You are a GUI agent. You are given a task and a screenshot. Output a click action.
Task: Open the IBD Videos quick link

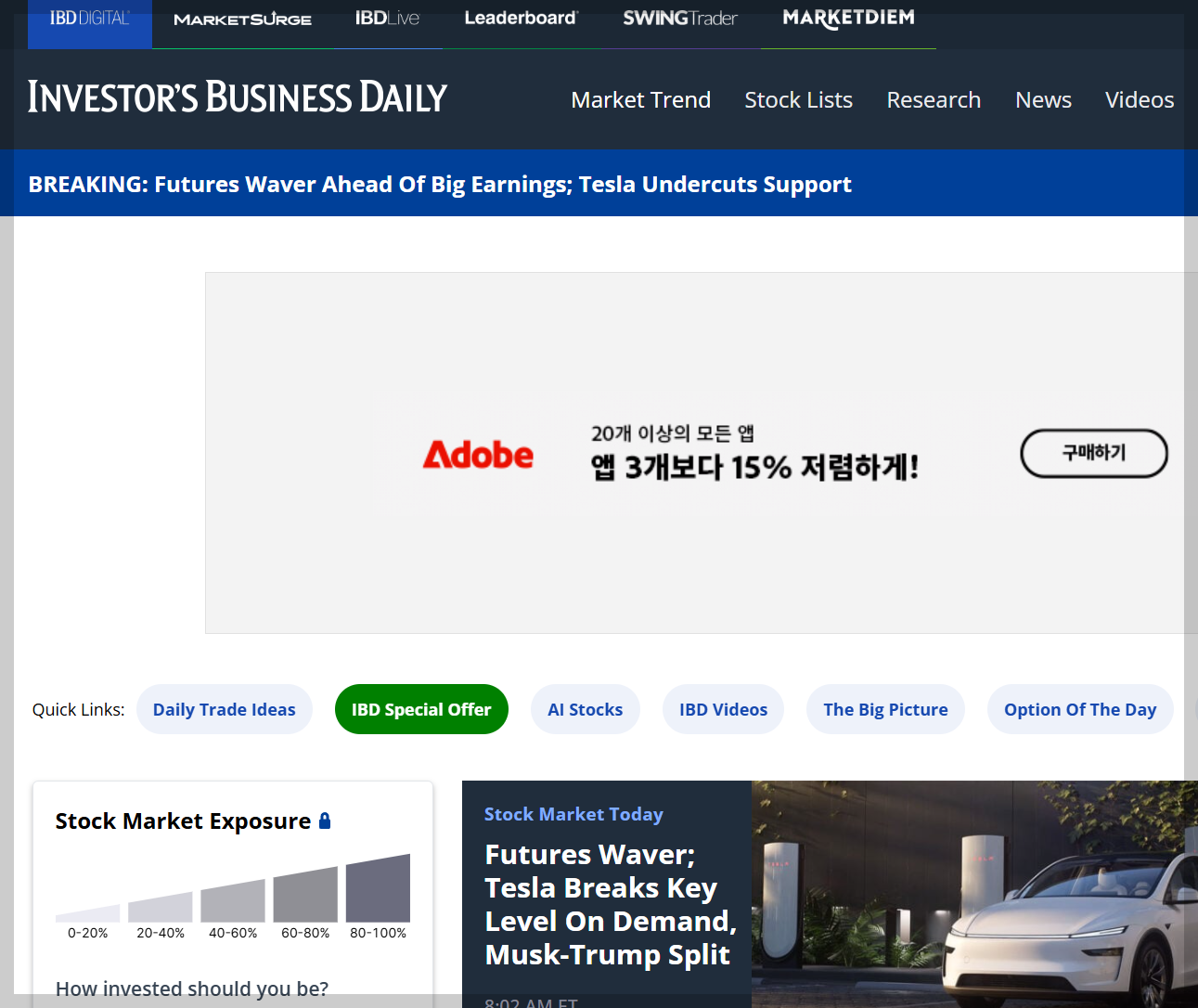point(724,709)
